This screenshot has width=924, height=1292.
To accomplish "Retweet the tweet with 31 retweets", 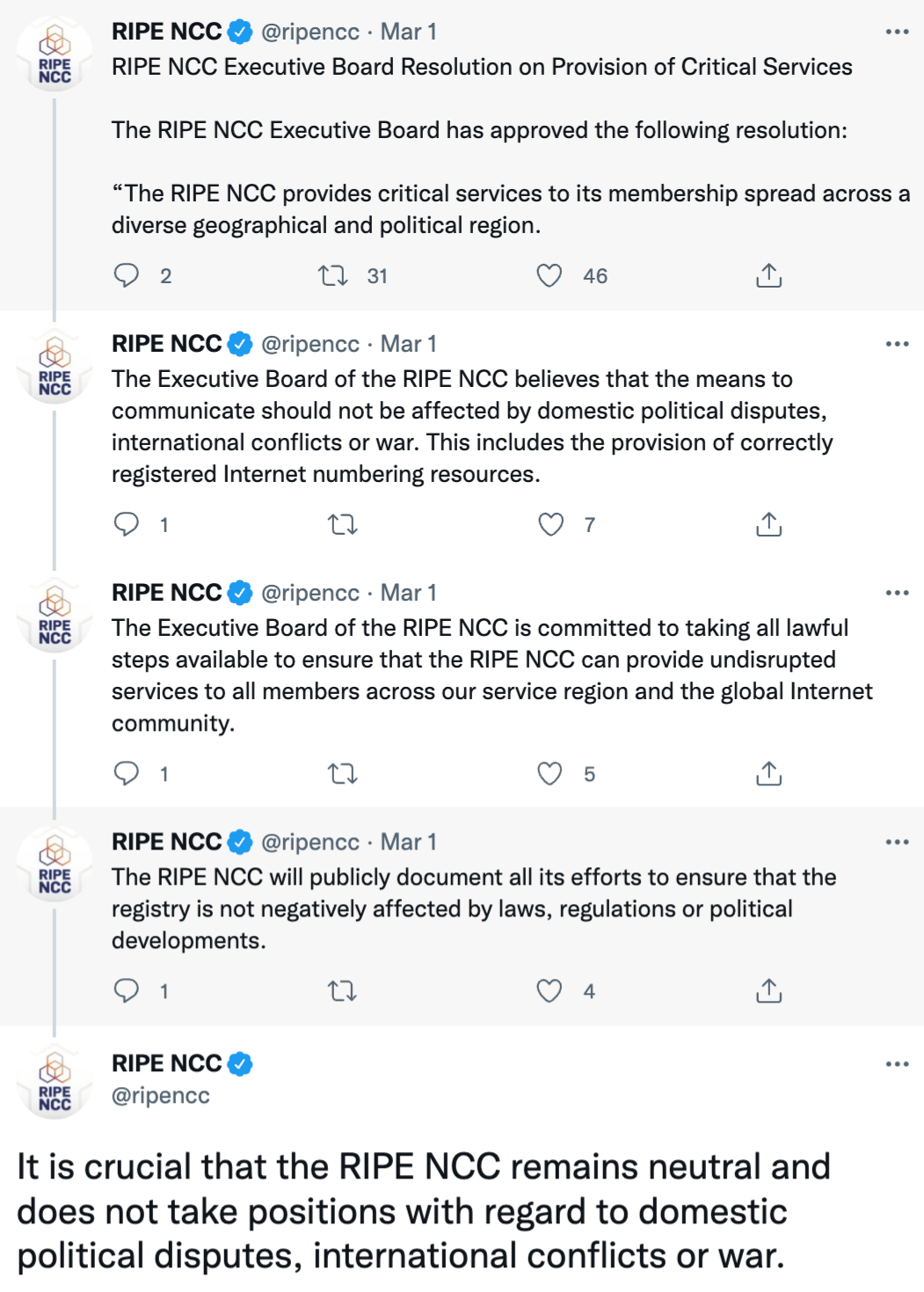I will pyautogui.click(x=333, y=276).
